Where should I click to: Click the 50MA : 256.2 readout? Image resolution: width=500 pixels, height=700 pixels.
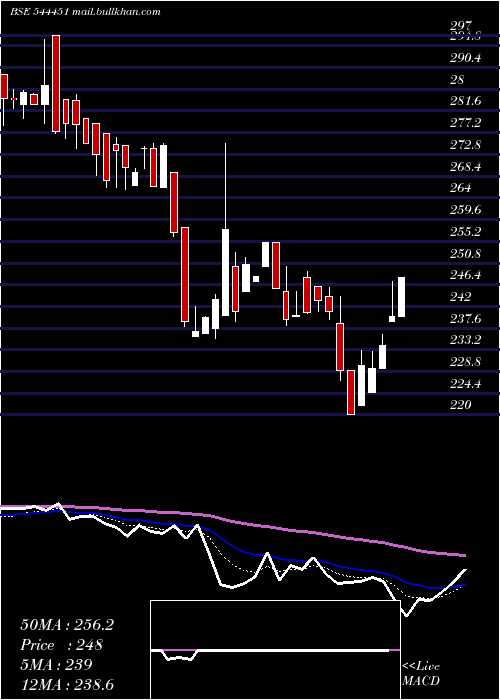pos(67,625)
